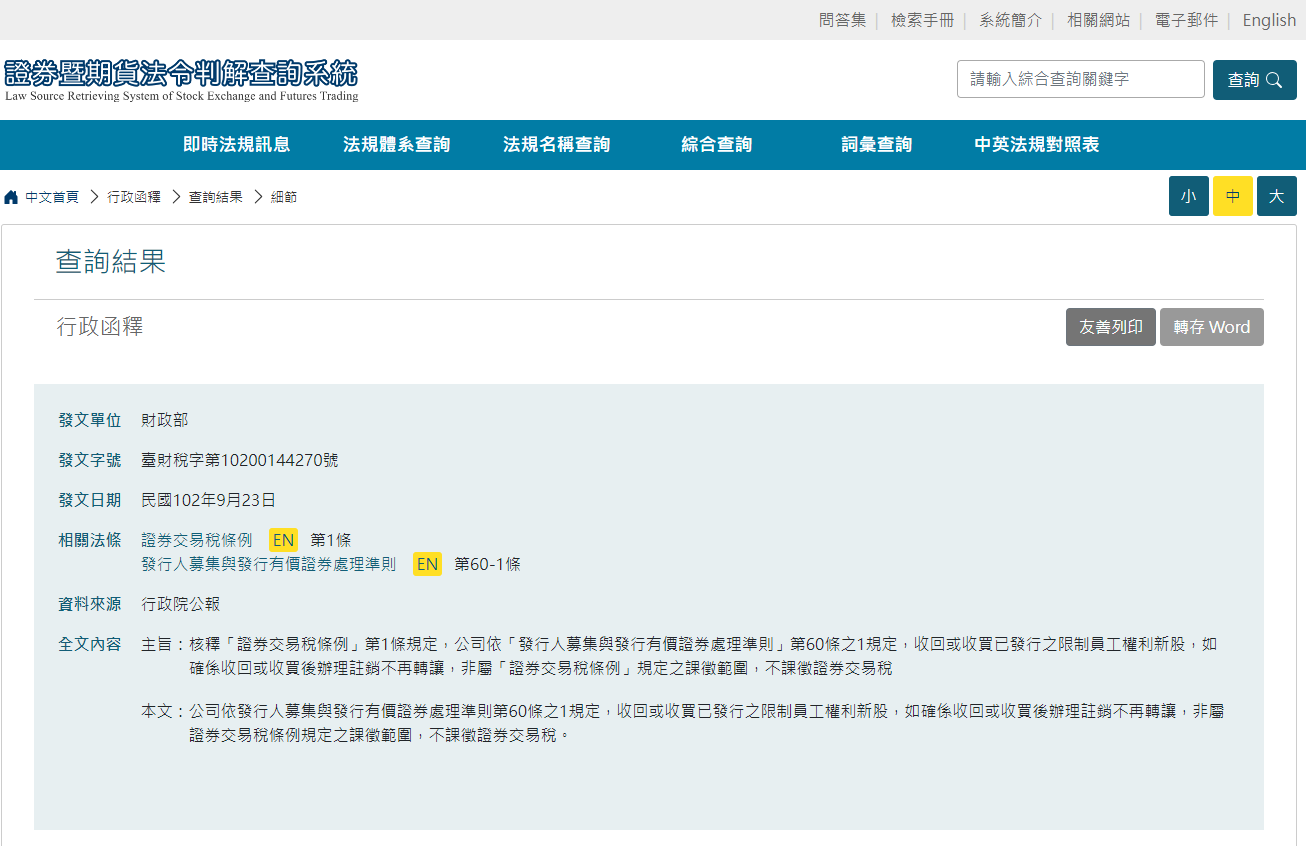Click the 查詢結果 page heading
The width and height of the screenshot is (1306, 846).
click(111, 262)
